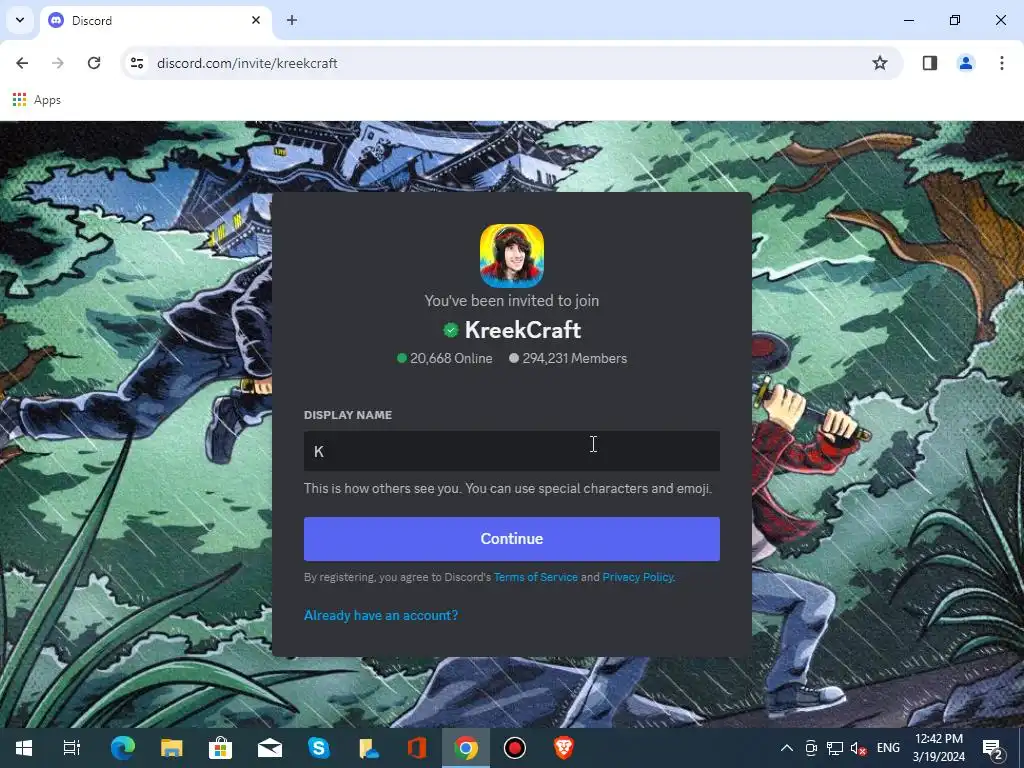
Task: Select the Discord browser tab
Action: (x=155, y=20)
